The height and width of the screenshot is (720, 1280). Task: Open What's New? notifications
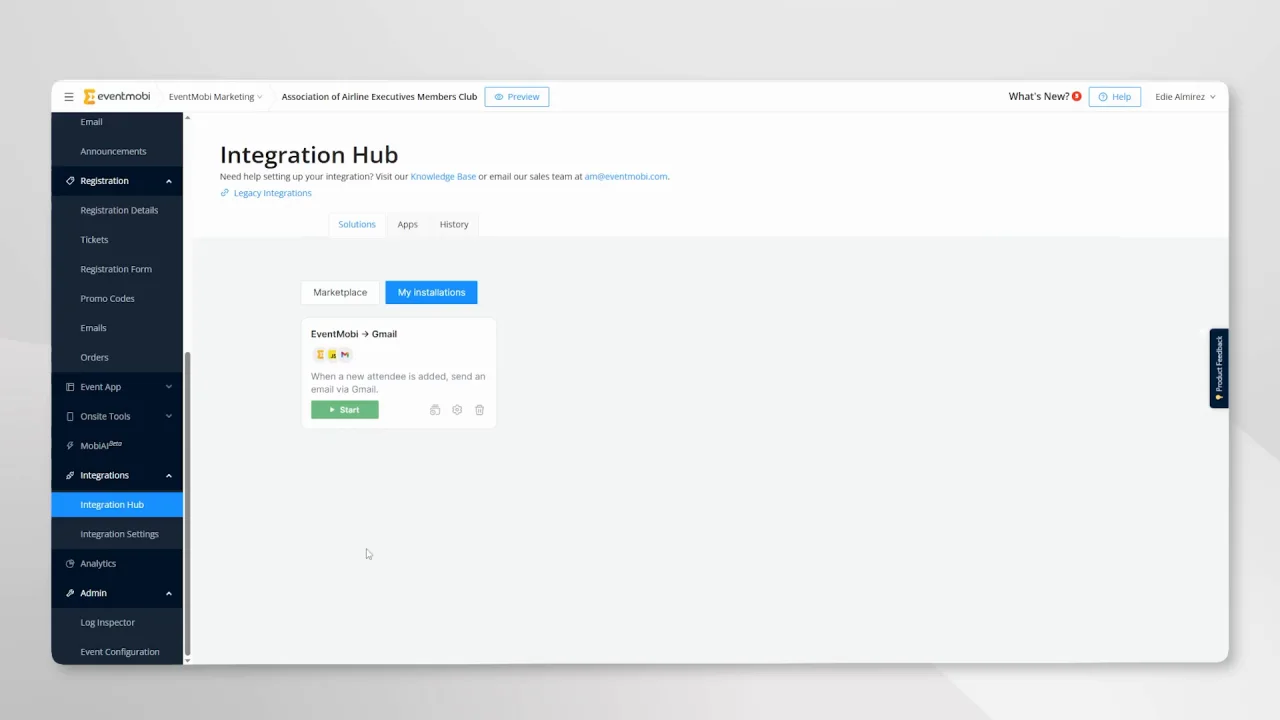[x=1045, y=97]
